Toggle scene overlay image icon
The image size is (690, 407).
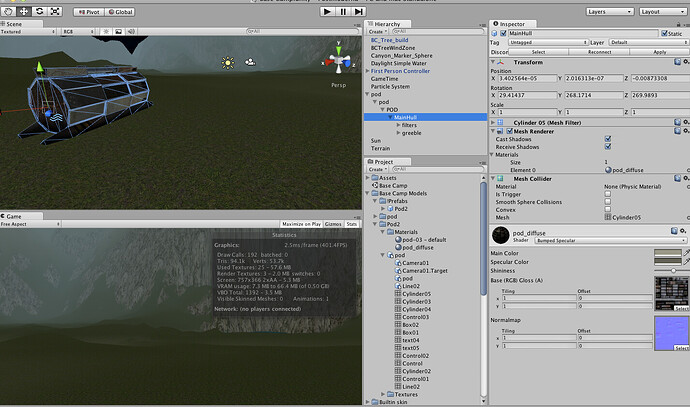[x=118, y=32]
